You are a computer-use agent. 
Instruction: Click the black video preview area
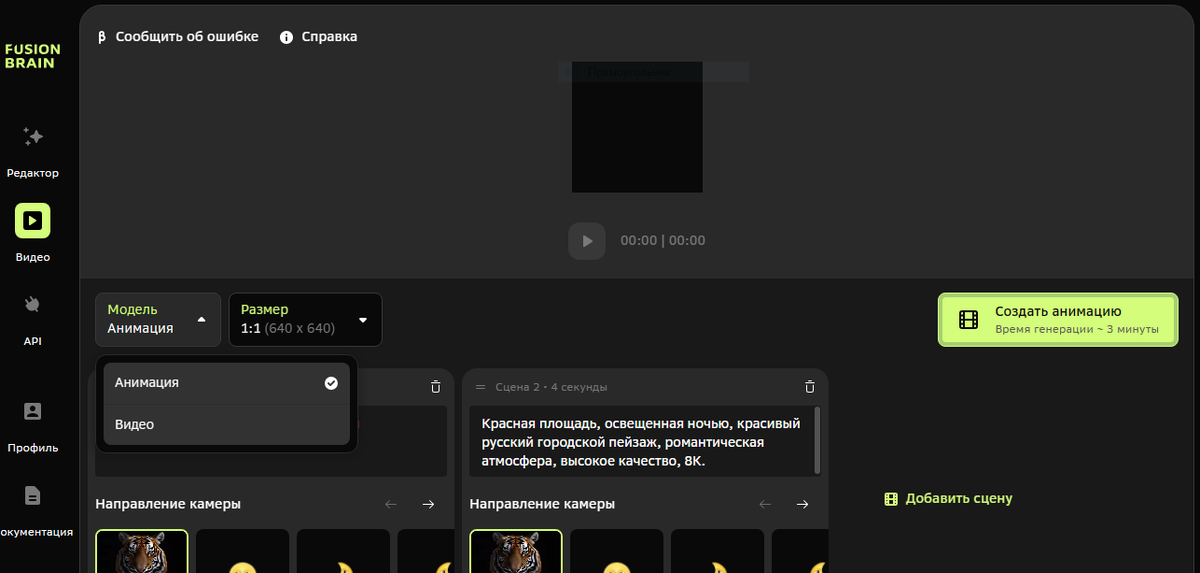point(637,127)
